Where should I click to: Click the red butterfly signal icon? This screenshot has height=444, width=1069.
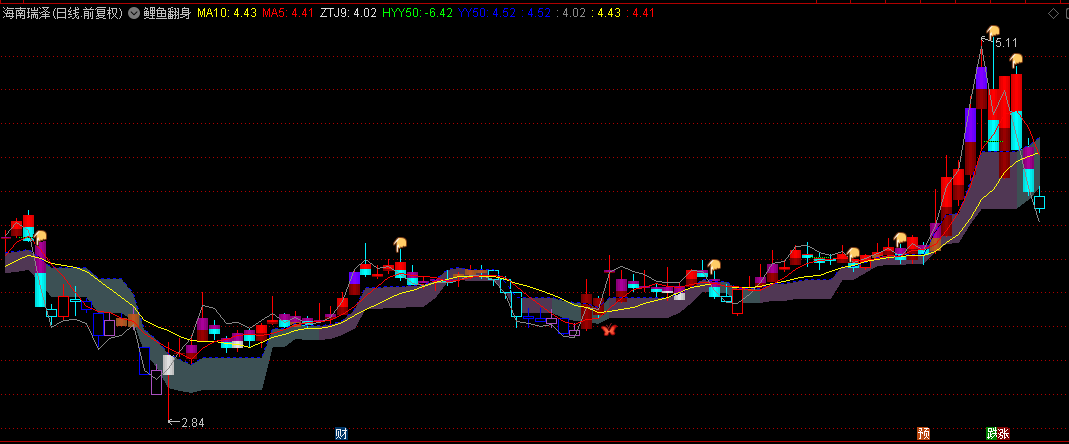[609, 330]
